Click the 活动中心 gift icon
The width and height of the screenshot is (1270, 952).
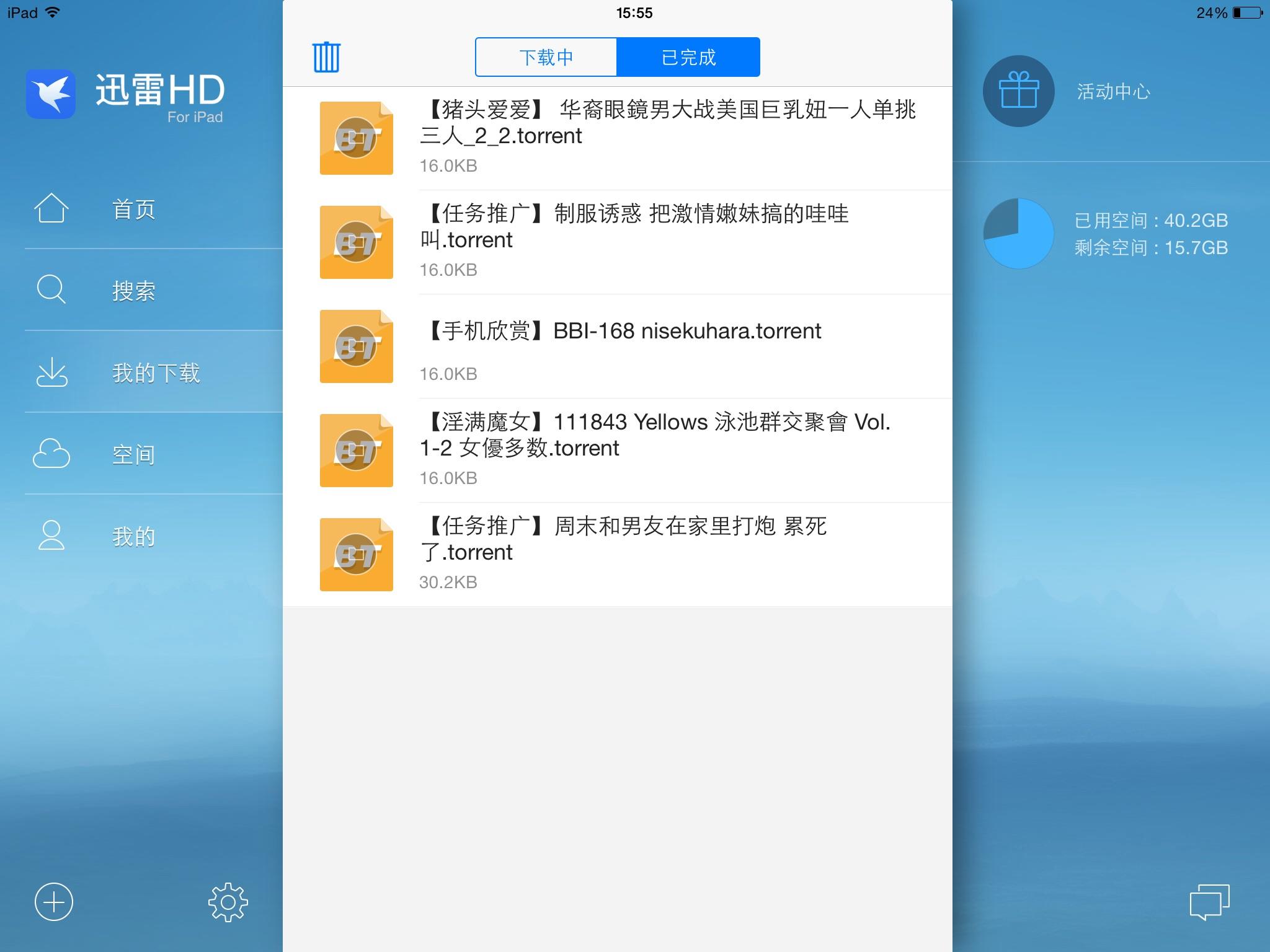pyautogui.click(x=1018, y=91)
